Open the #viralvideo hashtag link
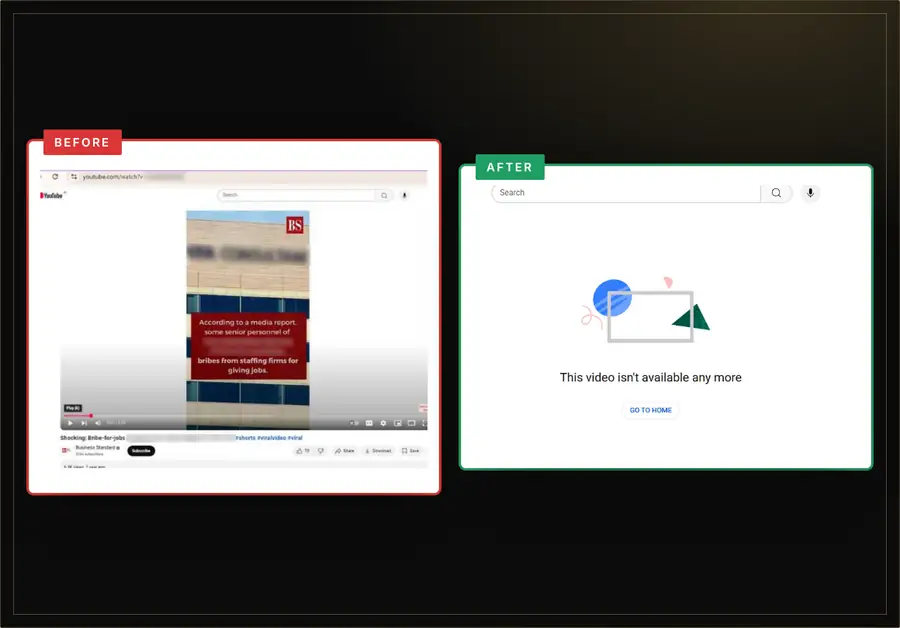900x628 pixels. coord(271,438)
